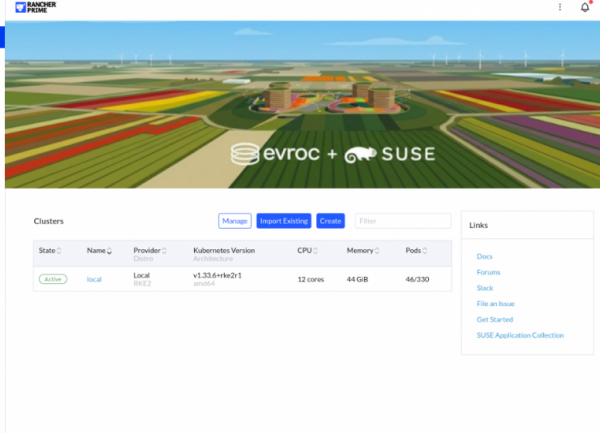This screenshot has height=433, width=600.
Task: Open the local cluster link
Action: [94, 280]
